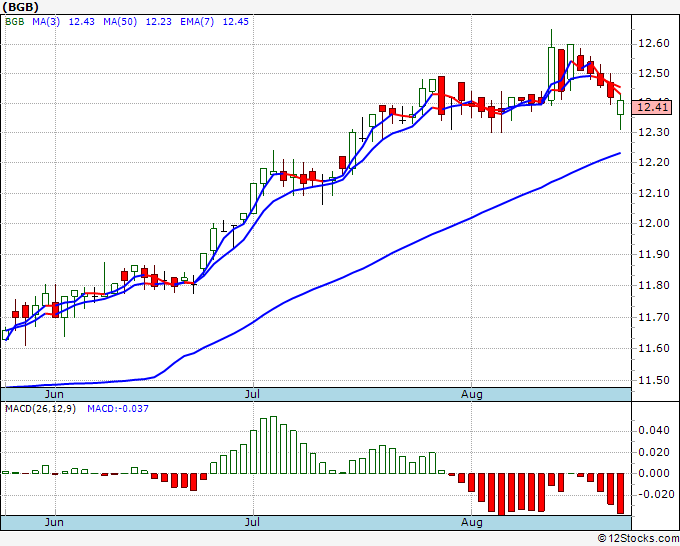Click Jun on the MACD panel axis
The width and height of the screenshot is (680, 546).
pyautogui.click(x=54, y=522)
